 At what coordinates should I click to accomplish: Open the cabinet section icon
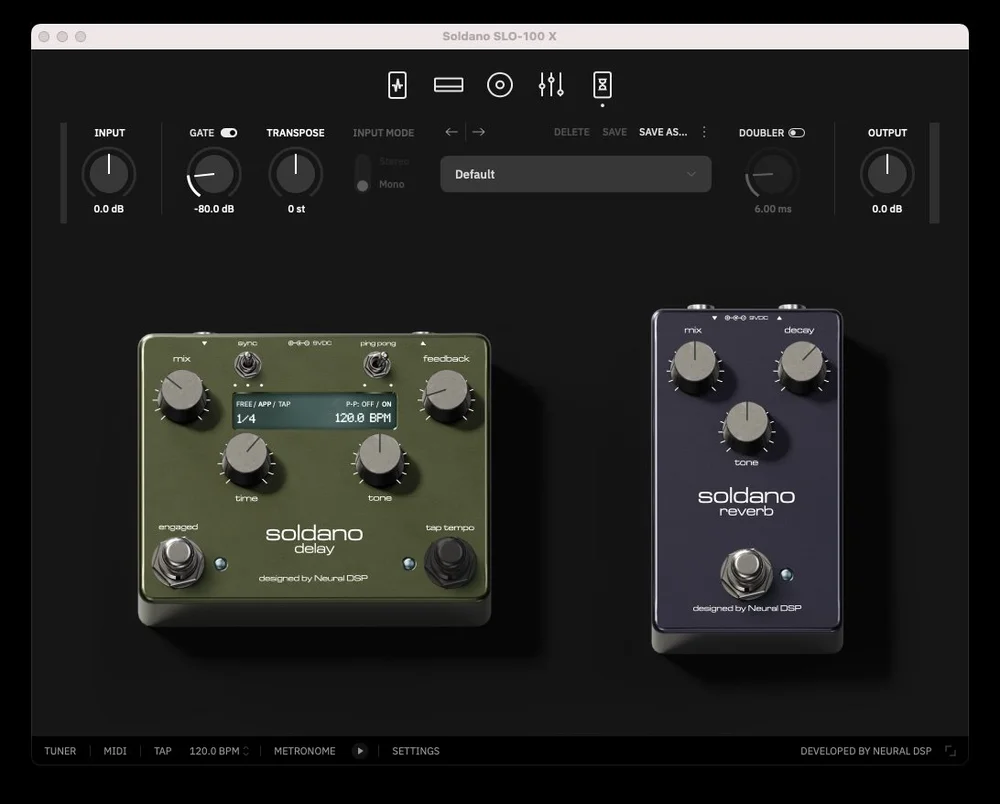tap(500, 85)
